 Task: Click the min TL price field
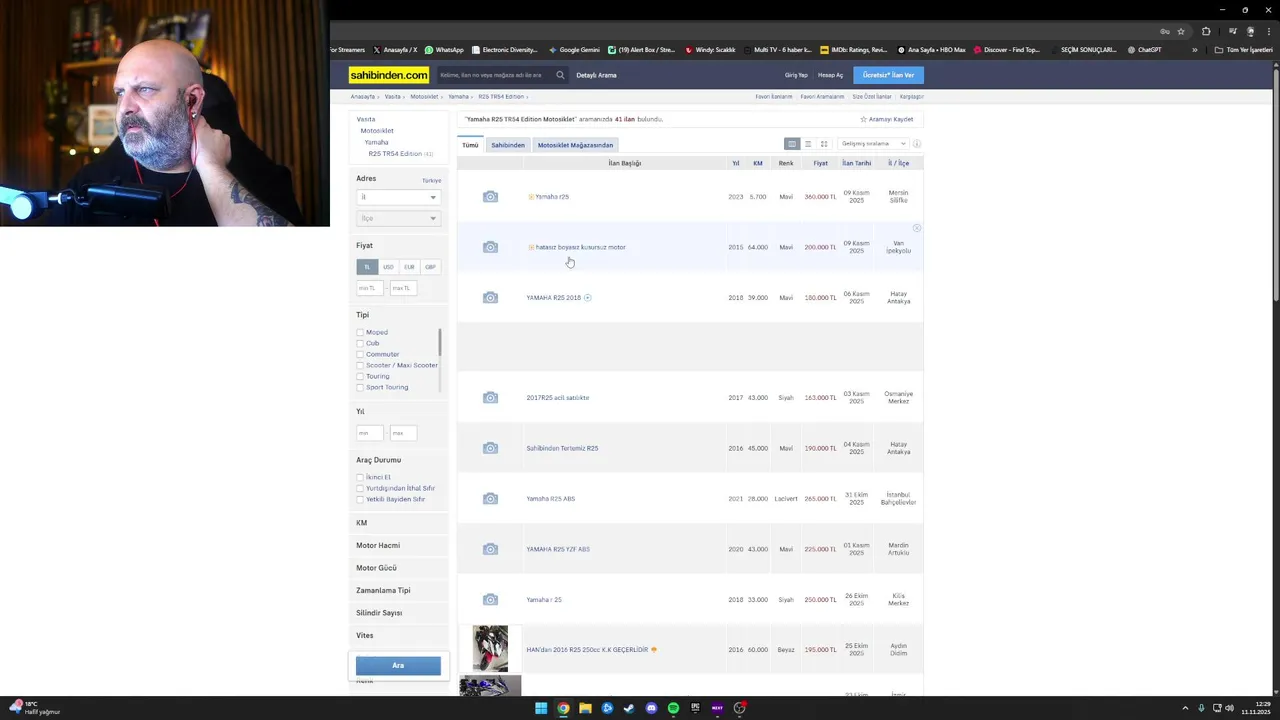pyautogui.click(x=370, y=288)
